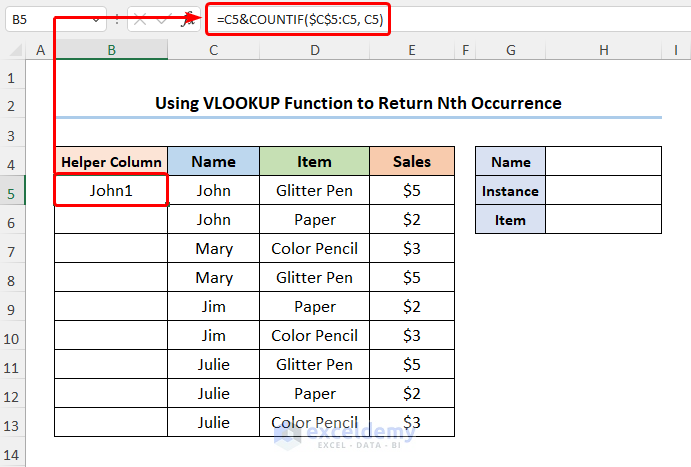Click the empty cell next to the Item label

click(603, 220)
